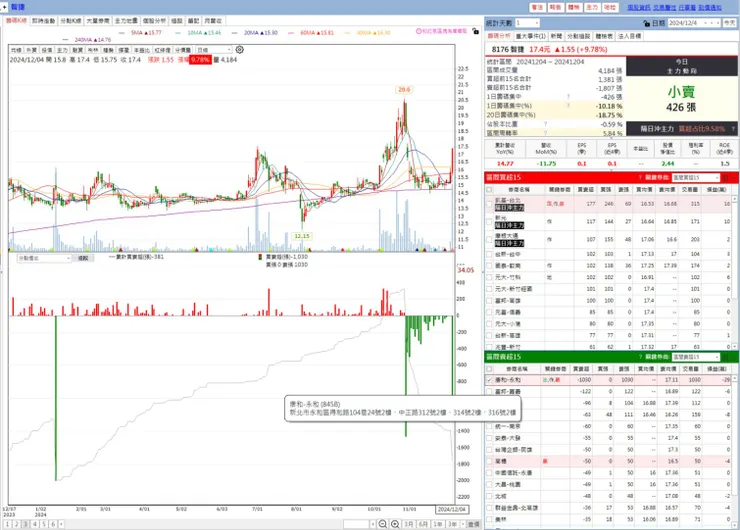
Task: Toggle 均線 indicator on chart toolbar
Action: pos(17,50)
